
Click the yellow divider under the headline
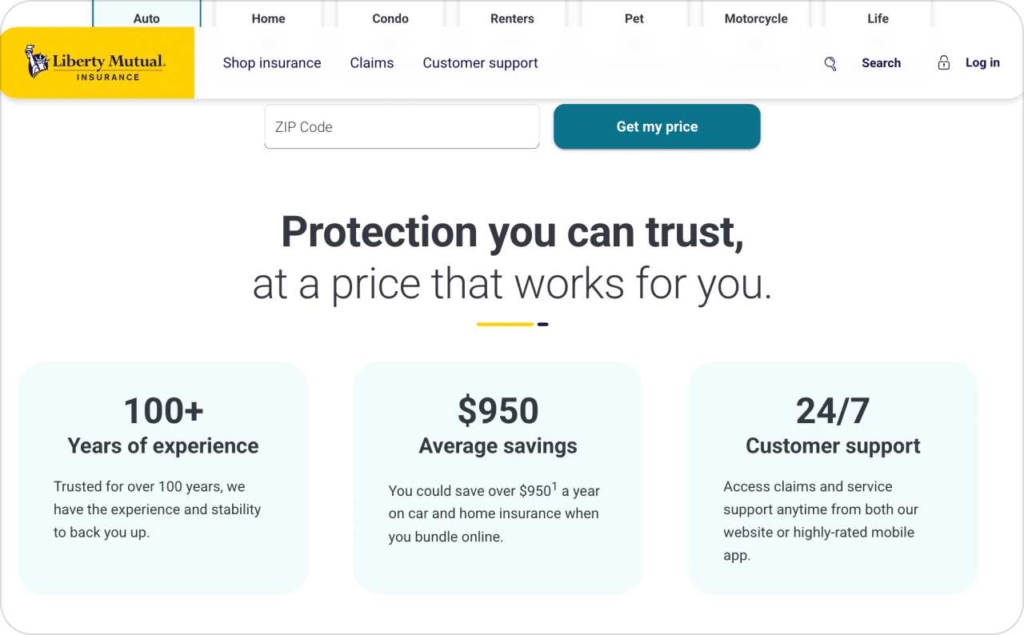[505, 322]
